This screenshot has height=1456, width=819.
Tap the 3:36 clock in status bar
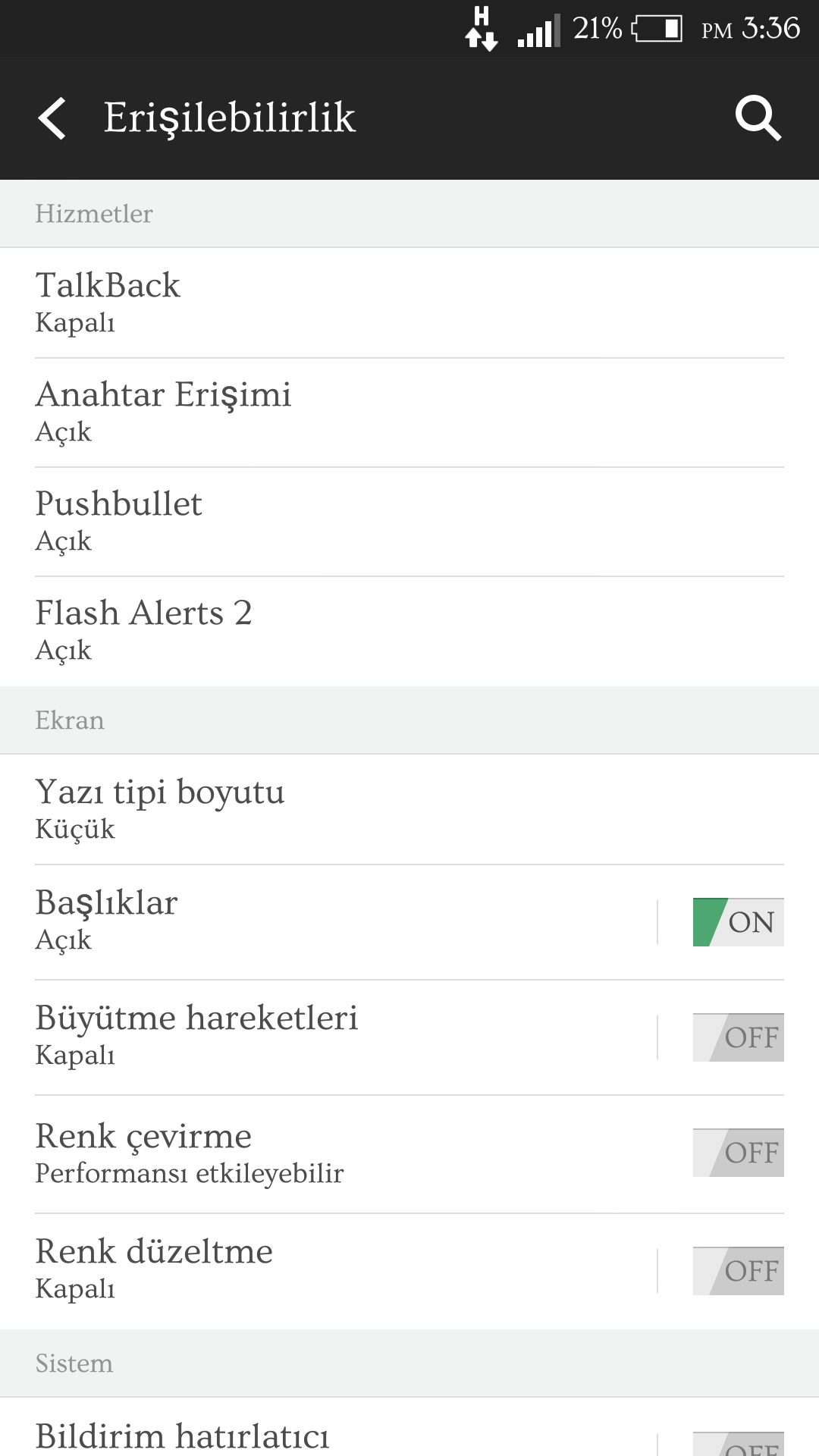tap(770, 29)
